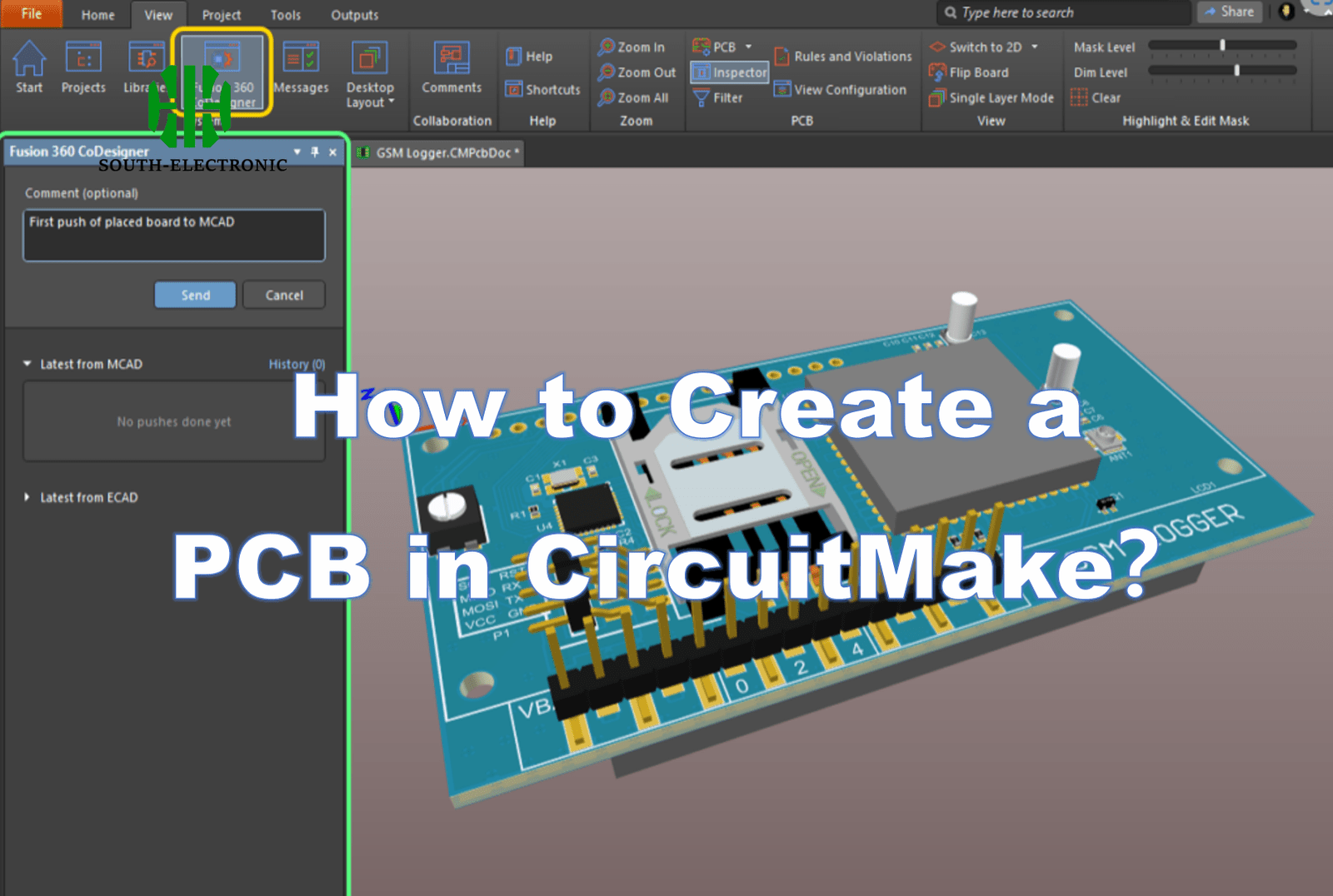Screen dimensions: 1333x896
Task: Open Rules and Violations panel
Action: point(843,57)
